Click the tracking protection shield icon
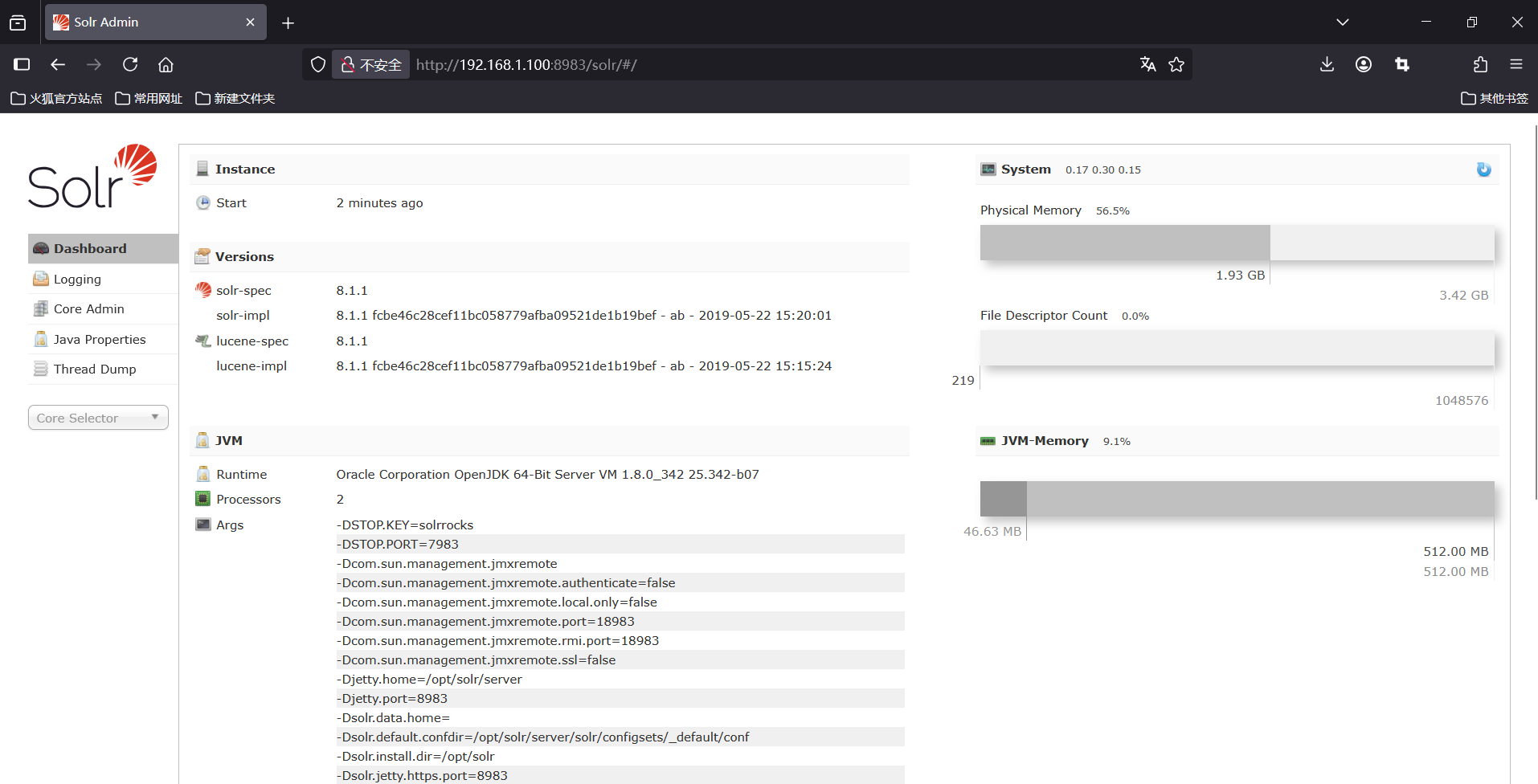 318,64
